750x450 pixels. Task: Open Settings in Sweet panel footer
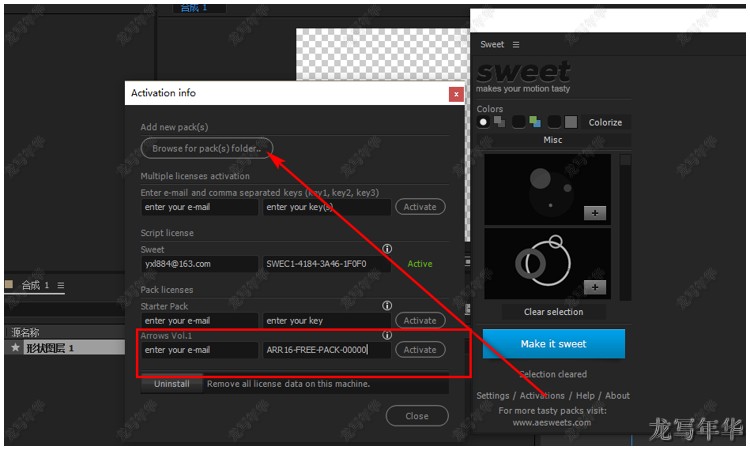click(x=493, y=395)
